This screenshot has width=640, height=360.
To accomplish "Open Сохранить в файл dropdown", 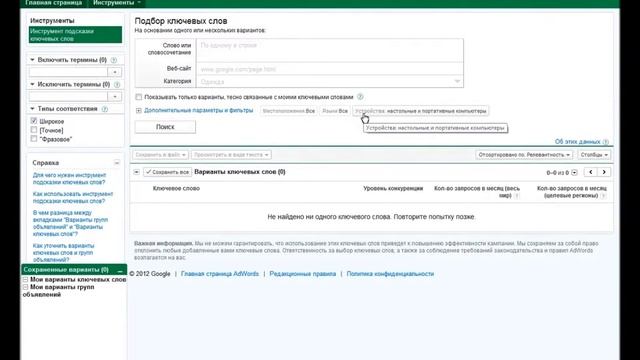I will click(160, 155).
